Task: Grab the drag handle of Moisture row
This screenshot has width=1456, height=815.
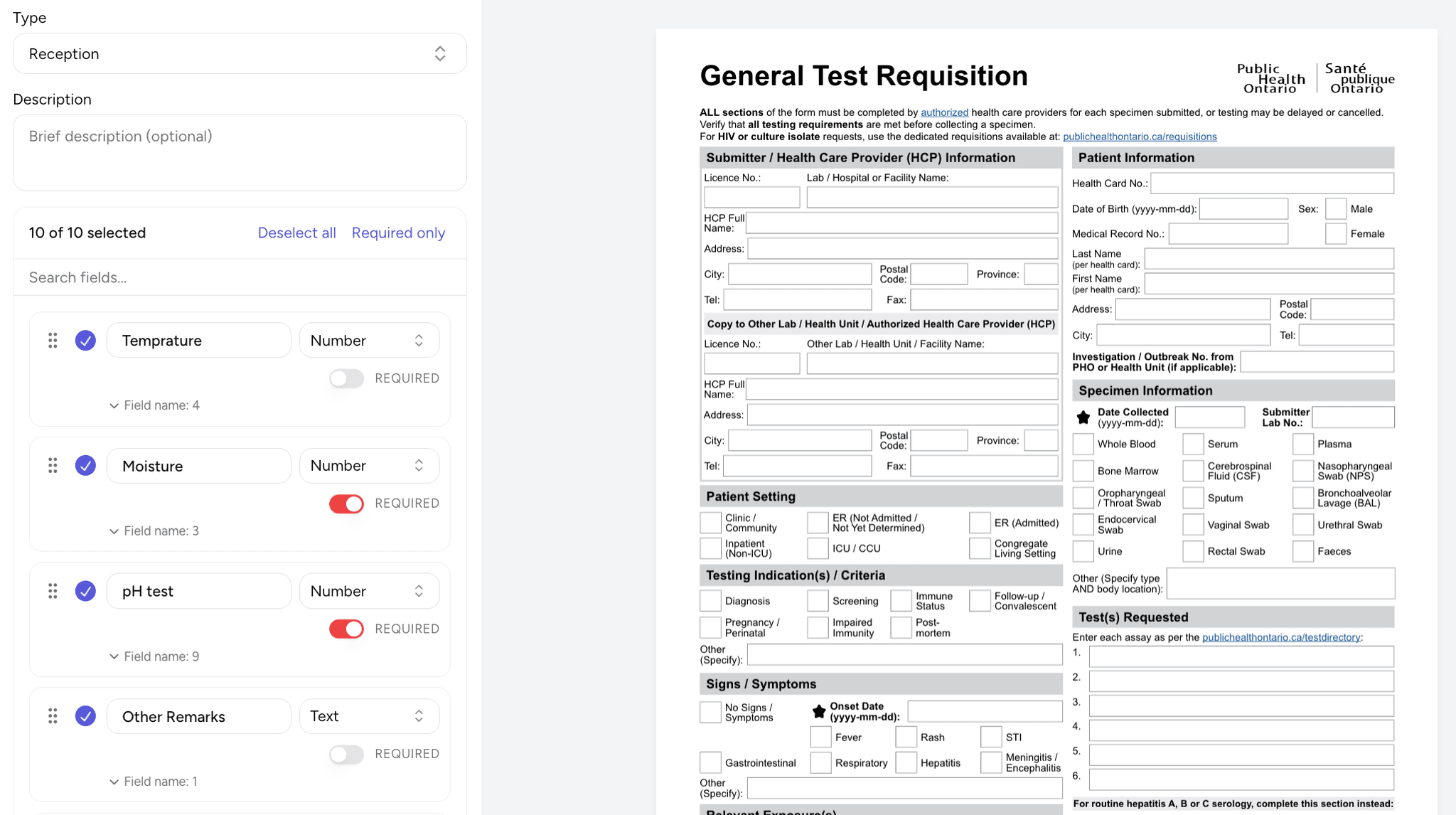Action: (x=53, y=466)
